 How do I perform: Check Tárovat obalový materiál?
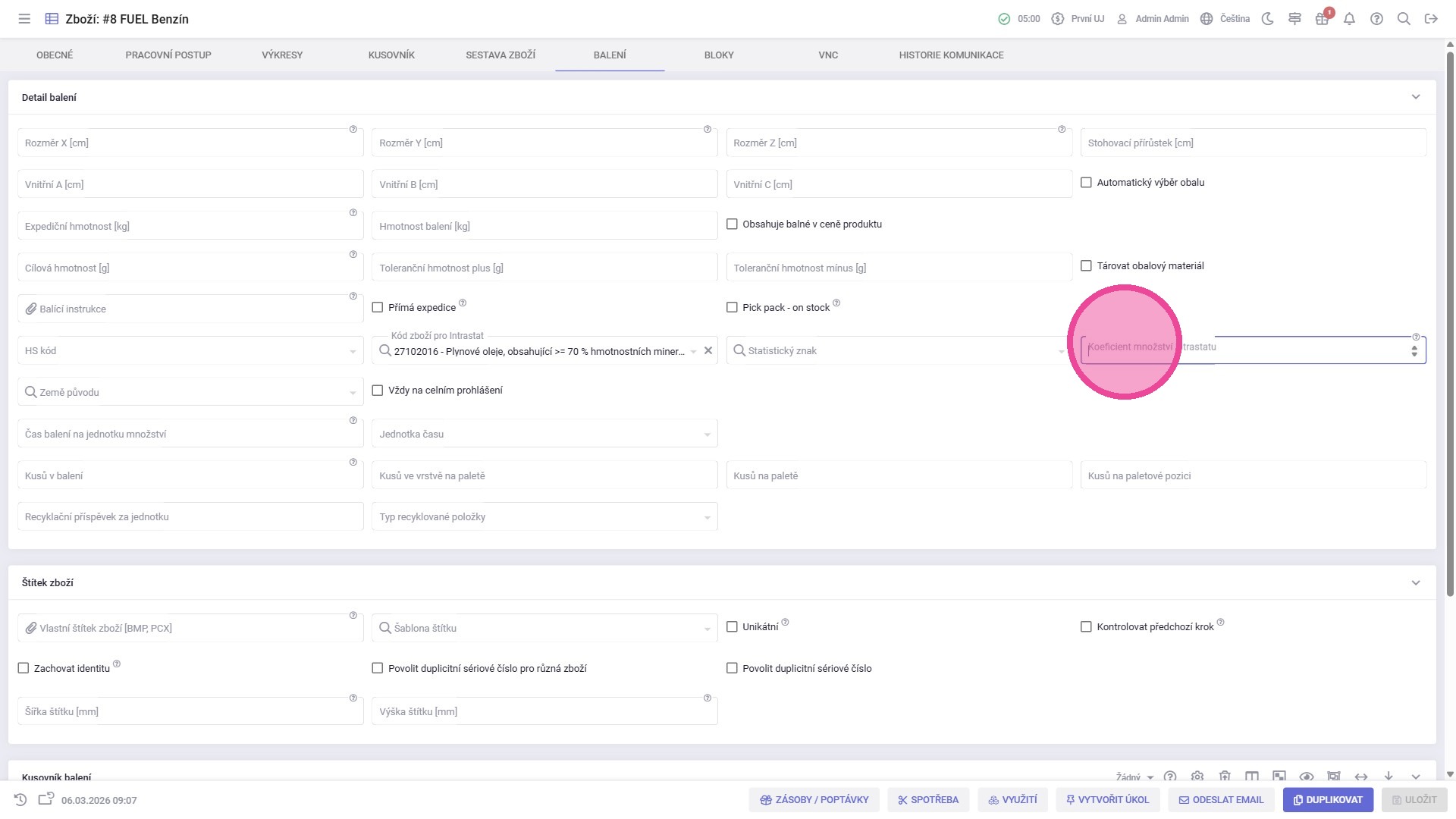(1086, 266)
